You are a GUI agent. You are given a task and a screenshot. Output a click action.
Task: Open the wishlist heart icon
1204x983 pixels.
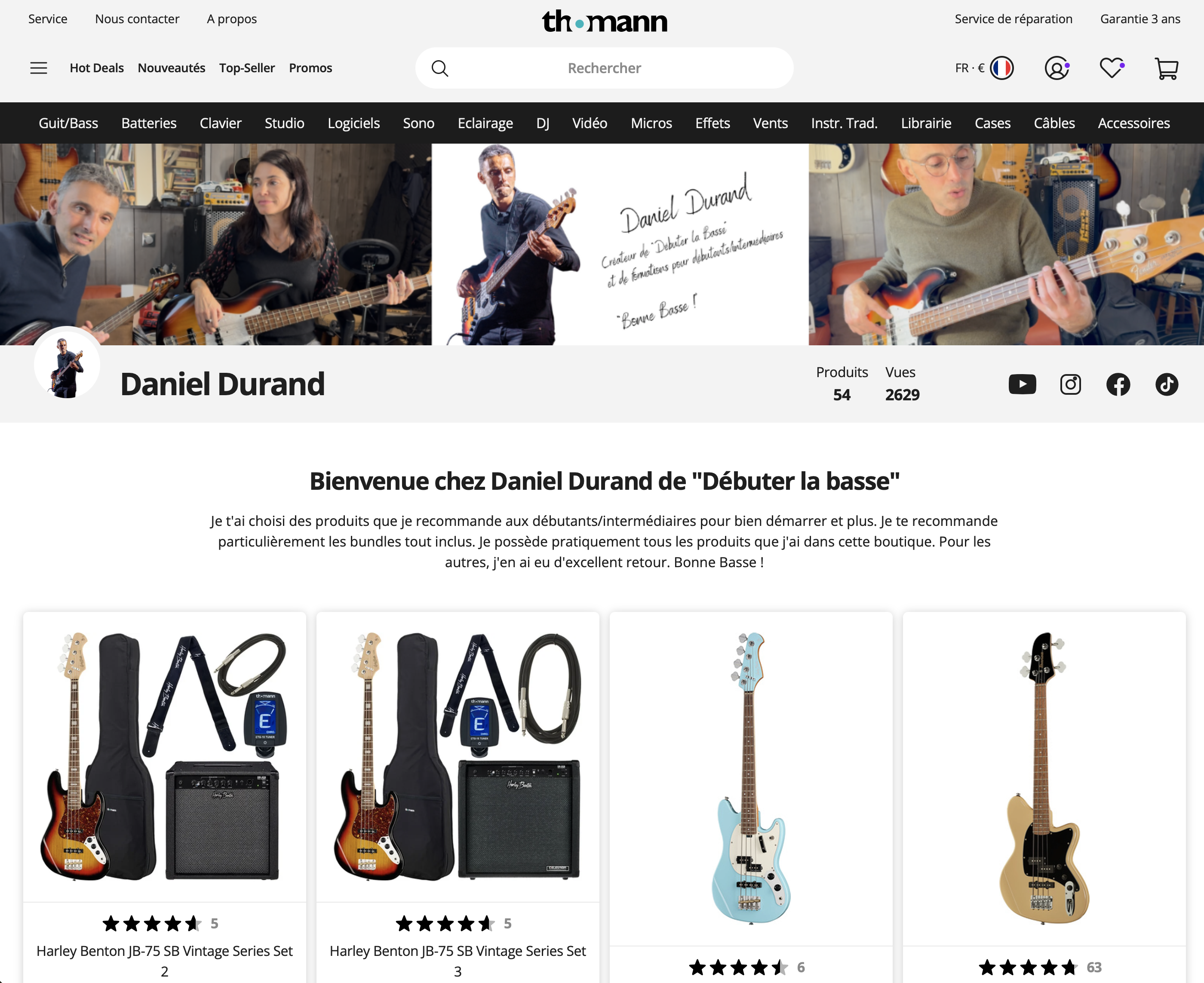[1112, 68]
